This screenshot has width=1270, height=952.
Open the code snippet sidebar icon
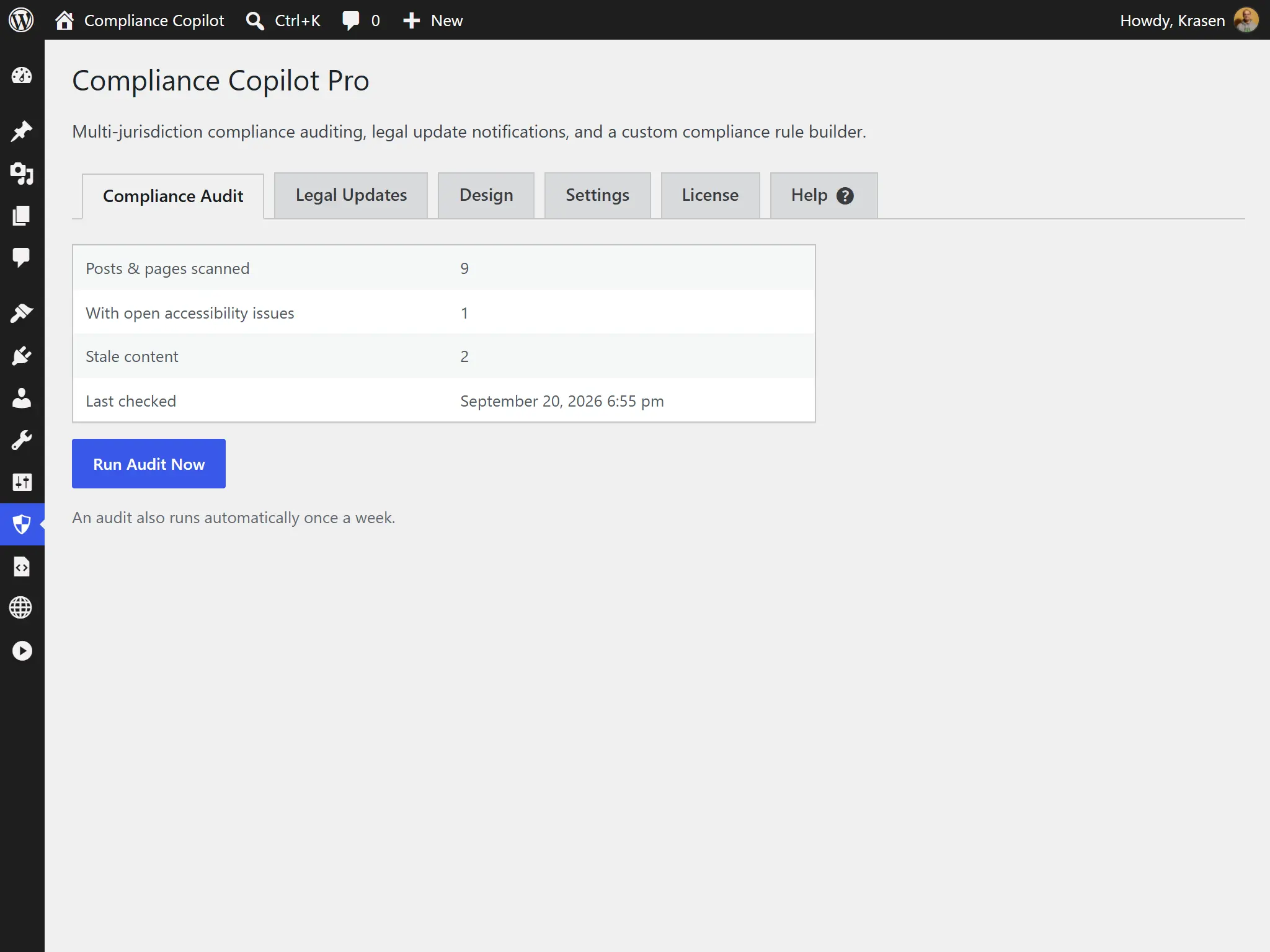[x=22, y=566]
